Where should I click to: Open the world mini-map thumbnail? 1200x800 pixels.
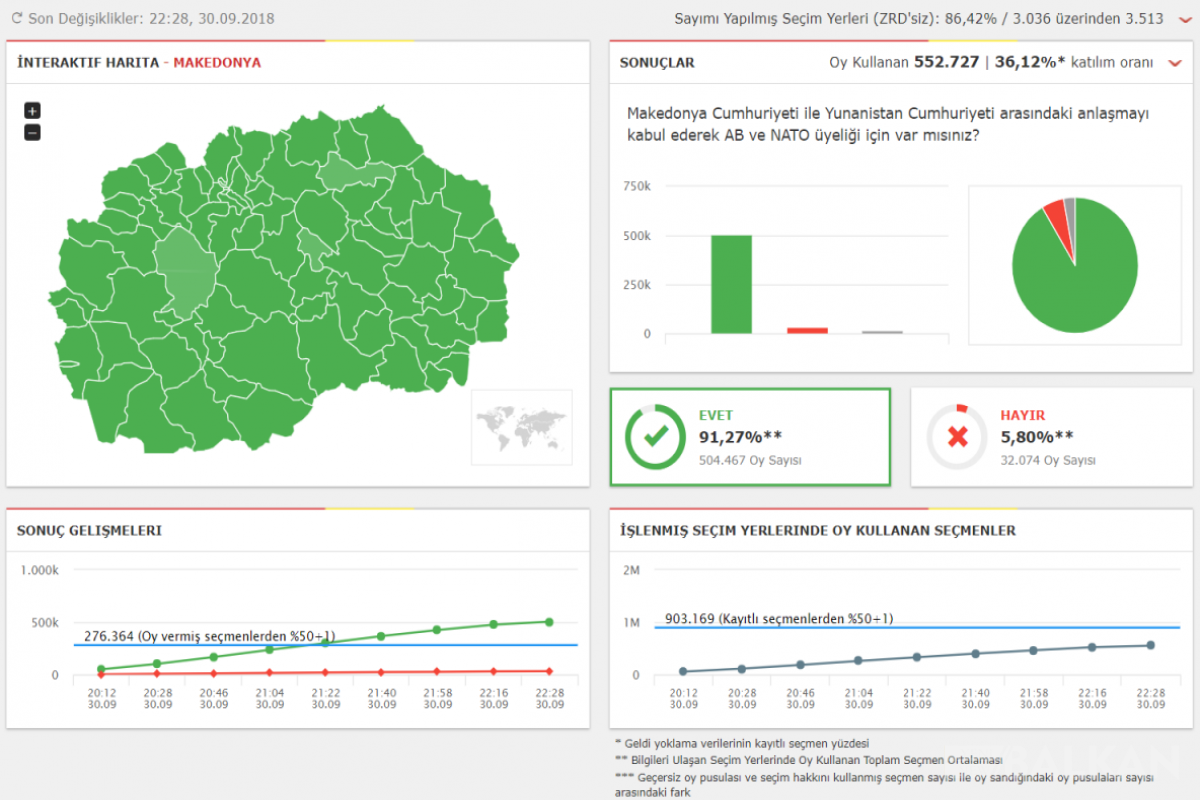click(x=522, y=427)
